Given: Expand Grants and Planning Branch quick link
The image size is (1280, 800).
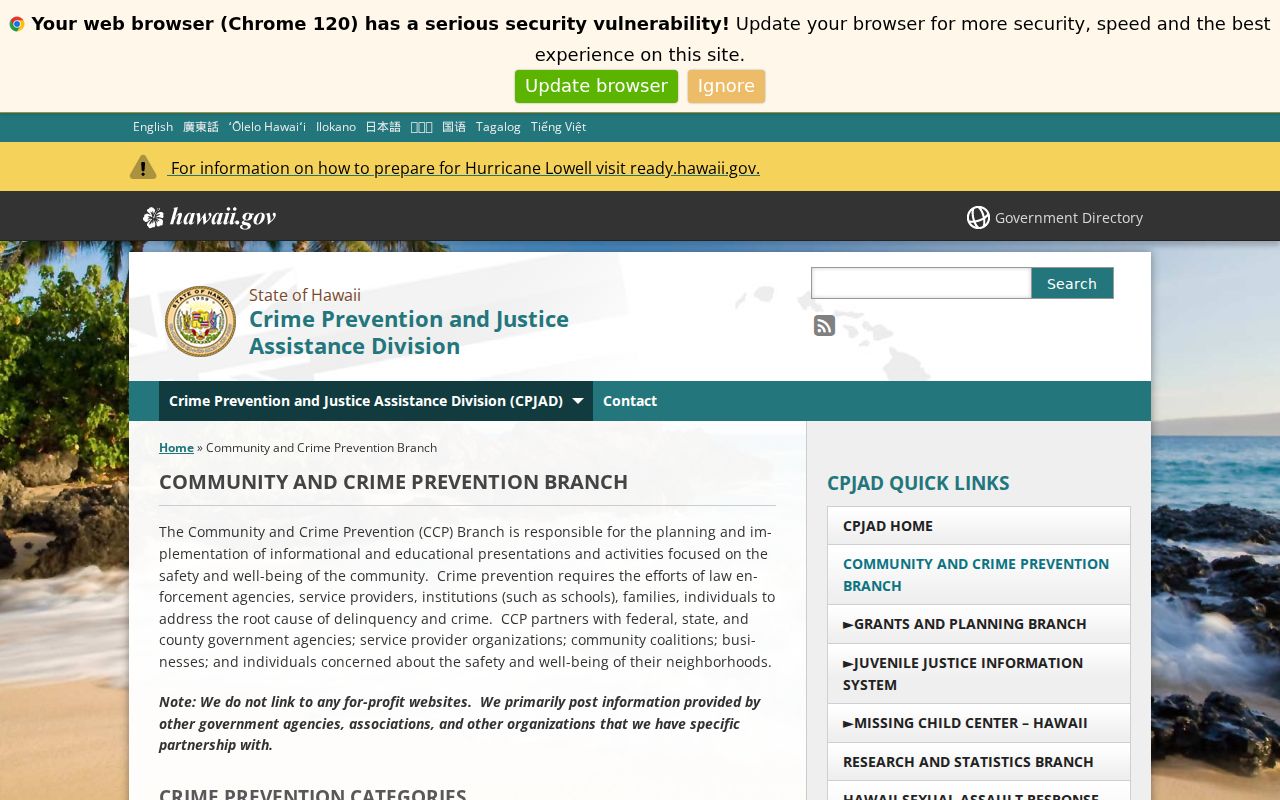Looking at the screenshot, I should point(978,624).
